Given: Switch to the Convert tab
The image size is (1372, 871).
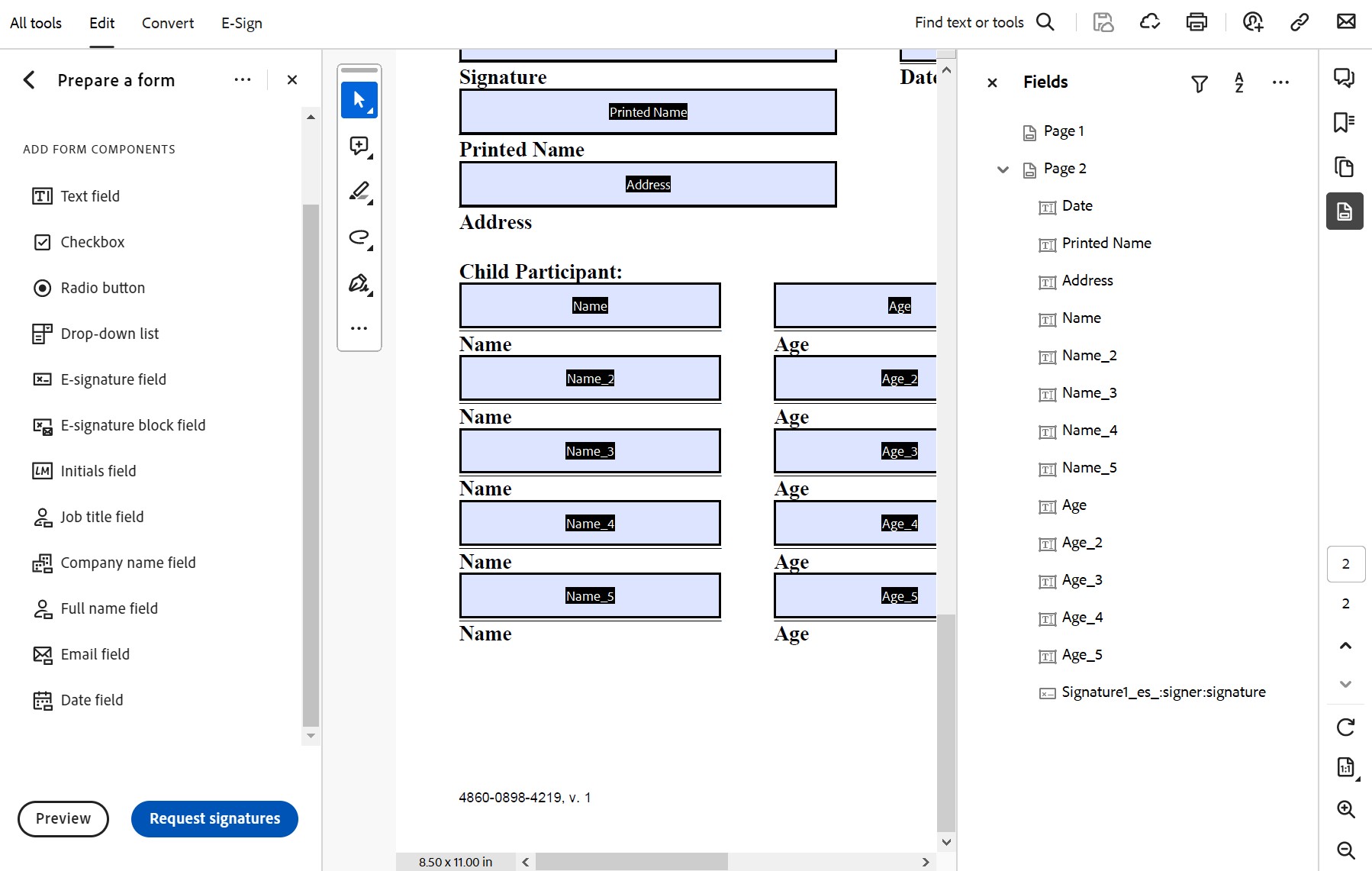Looking at the screenshot, I should click(x=167, y=23).
